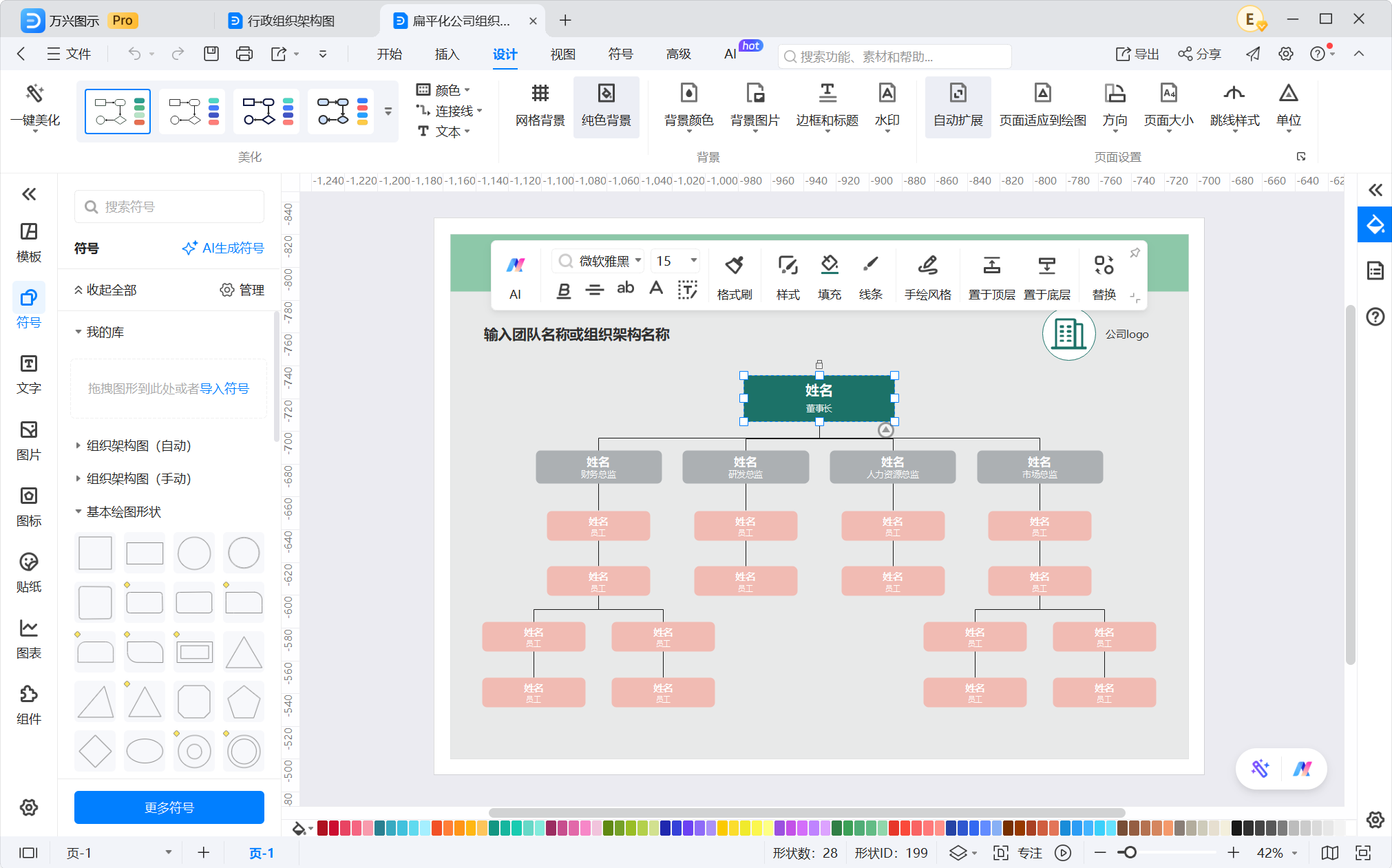Open the 跳线样式 jump line style menu

(x=1234, y=107)
